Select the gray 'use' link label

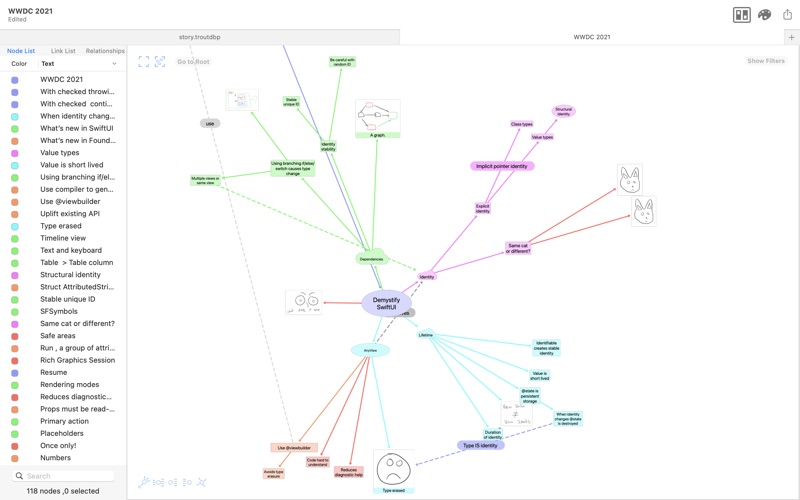(210, 123)
